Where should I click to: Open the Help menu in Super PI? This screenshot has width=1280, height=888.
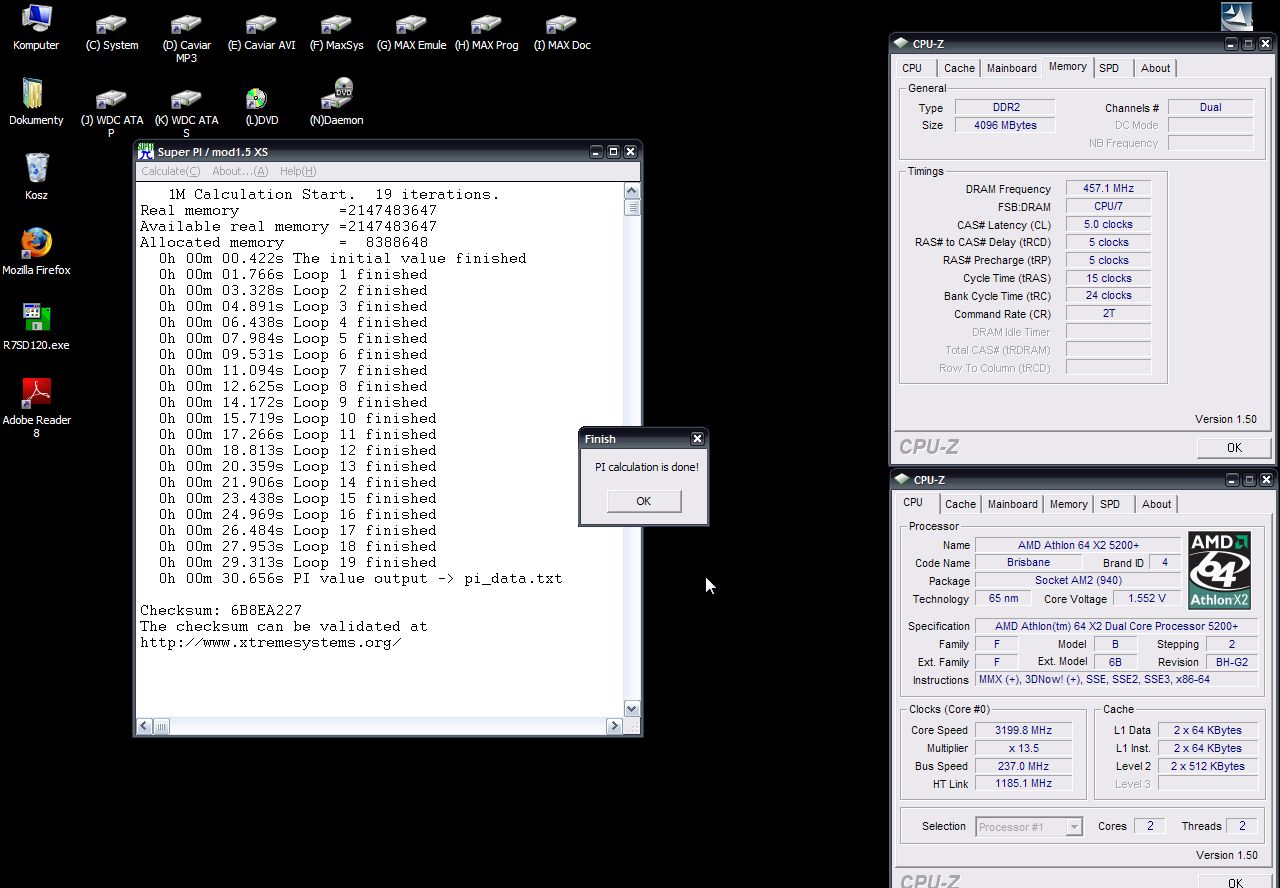298,171
